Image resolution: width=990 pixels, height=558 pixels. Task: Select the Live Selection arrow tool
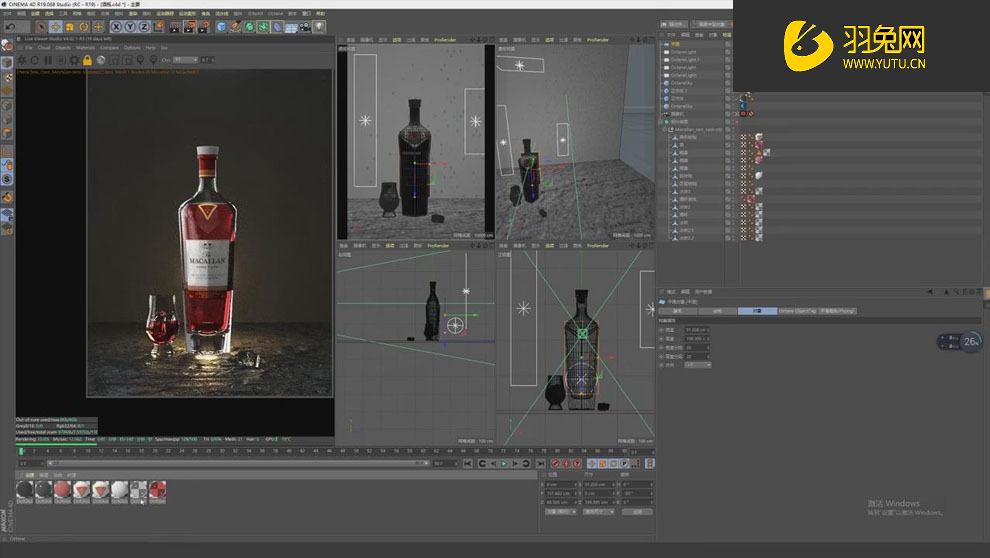42,27
